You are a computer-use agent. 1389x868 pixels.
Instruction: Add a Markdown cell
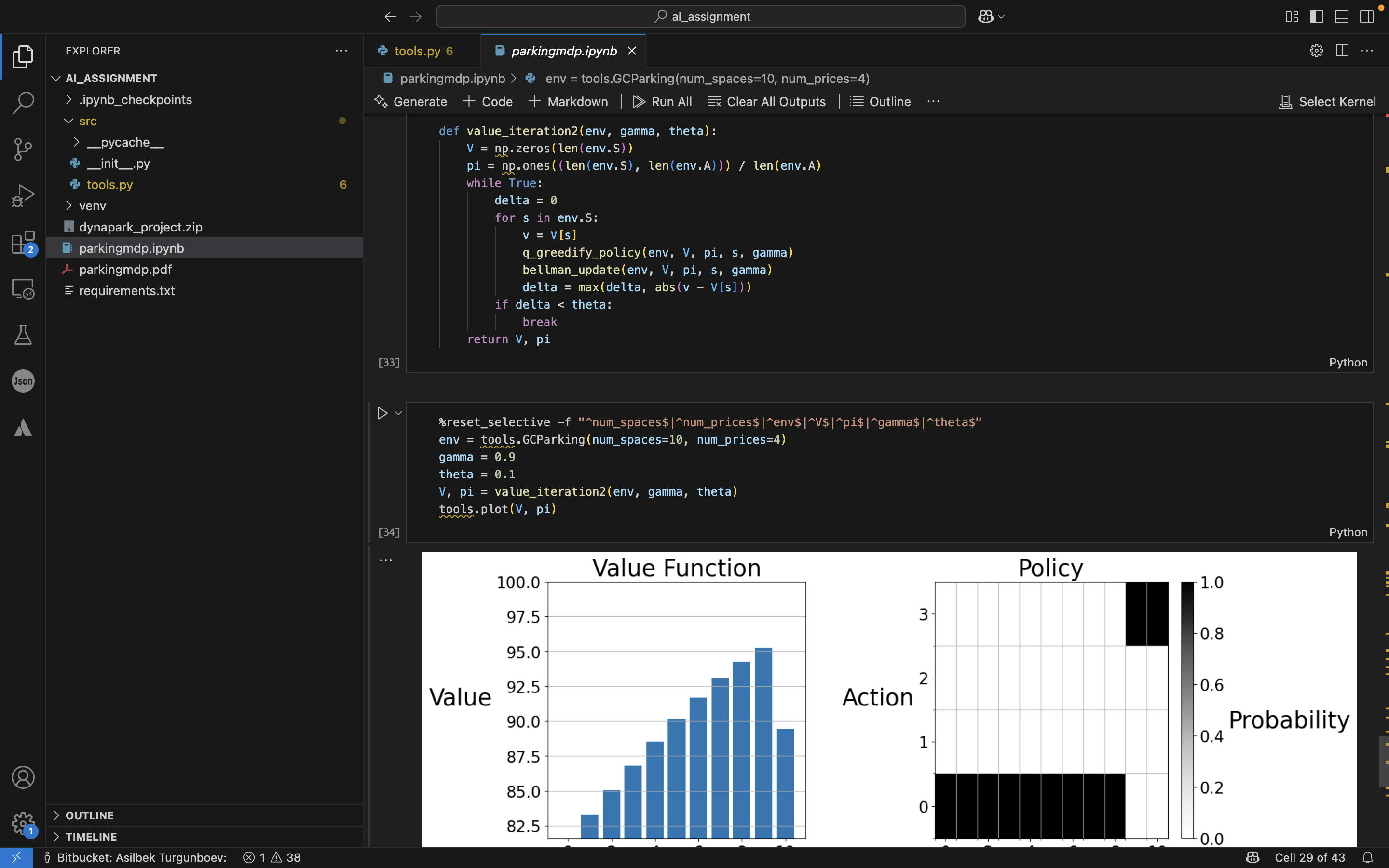coord(568,102)
